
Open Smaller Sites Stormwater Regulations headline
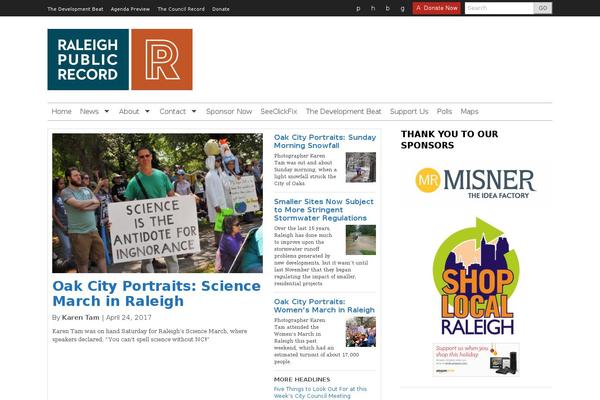(324, 210)
